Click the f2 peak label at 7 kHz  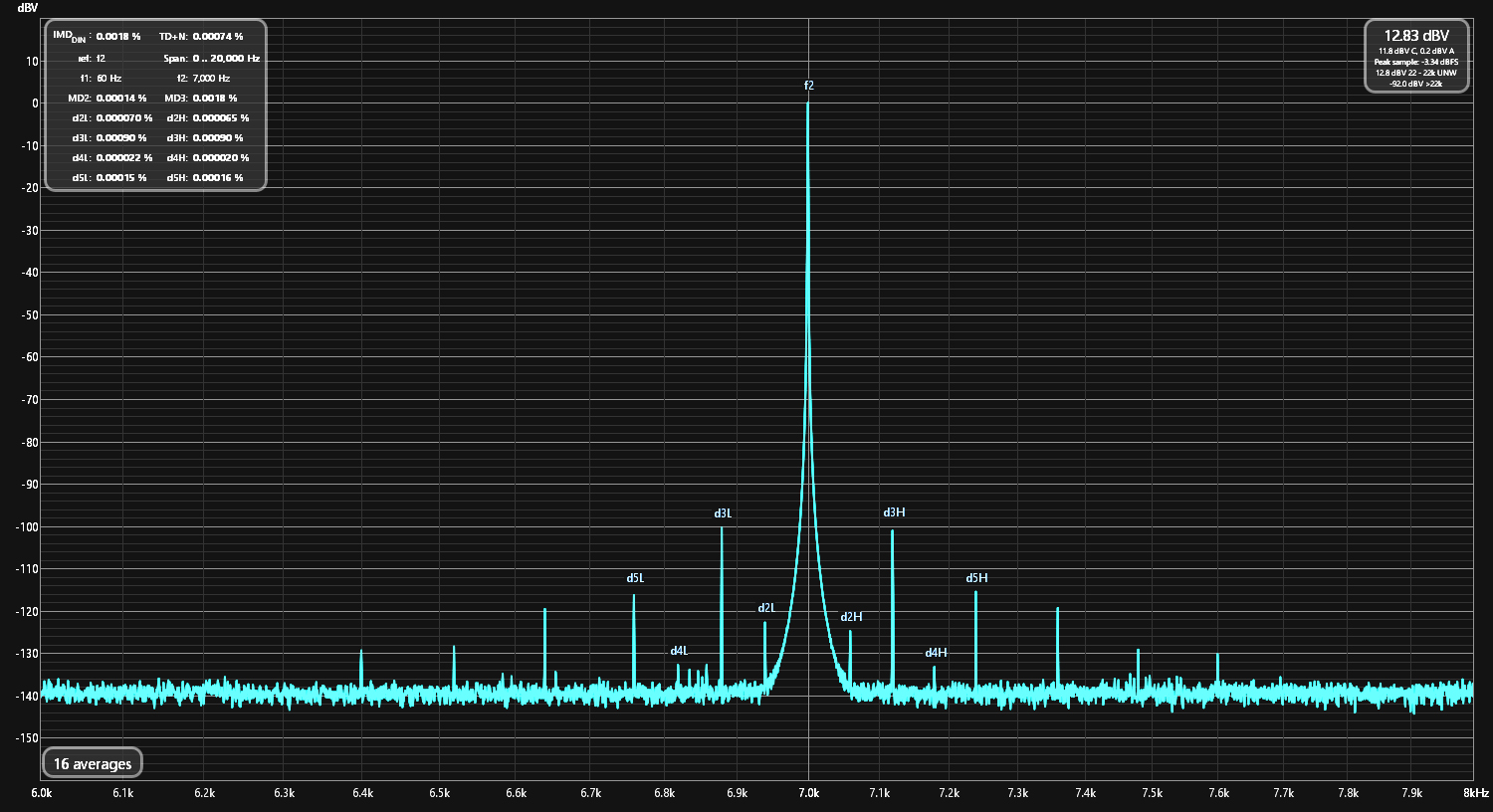[808, 86]
